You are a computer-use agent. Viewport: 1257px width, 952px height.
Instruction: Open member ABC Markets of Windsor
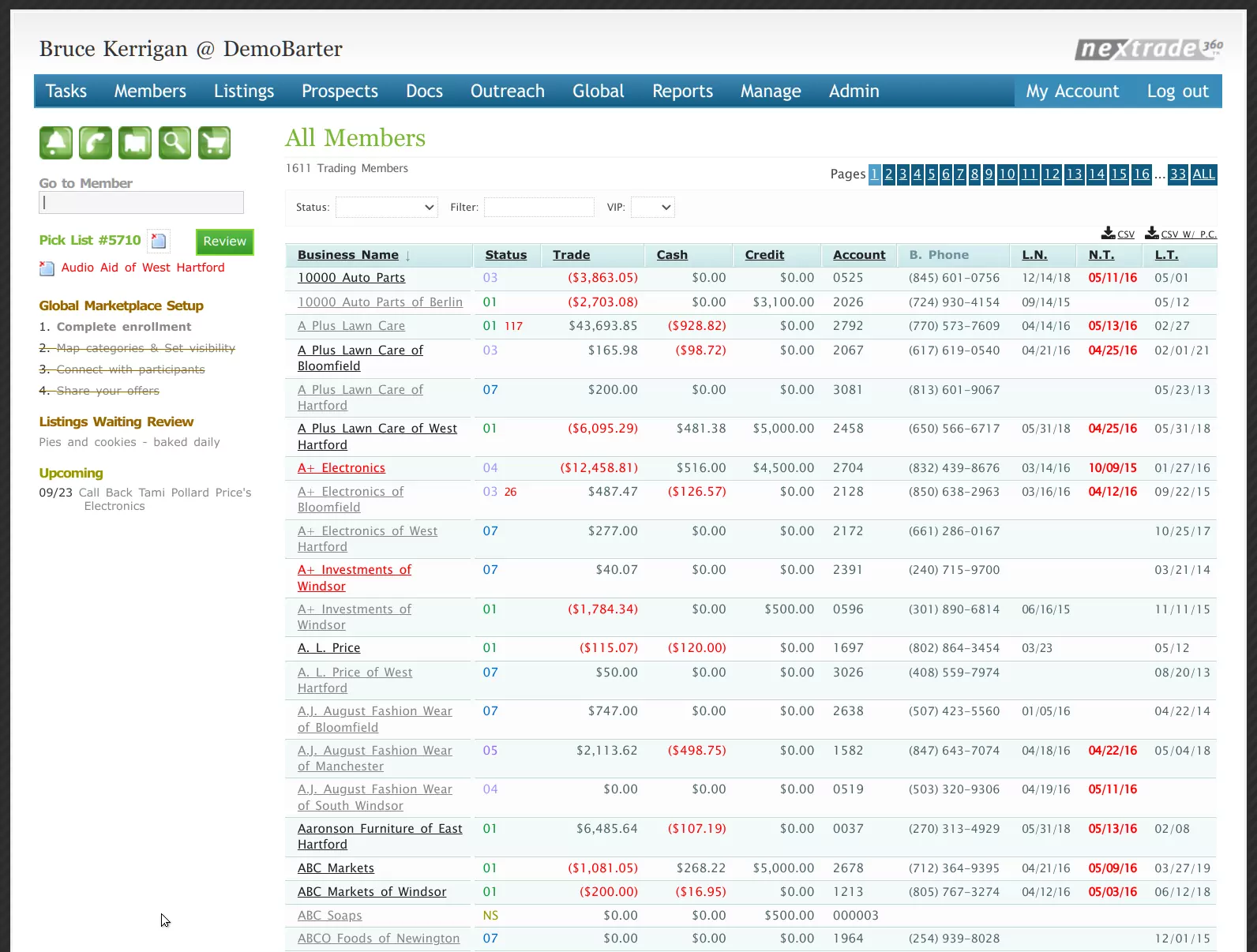click(372, 892)
